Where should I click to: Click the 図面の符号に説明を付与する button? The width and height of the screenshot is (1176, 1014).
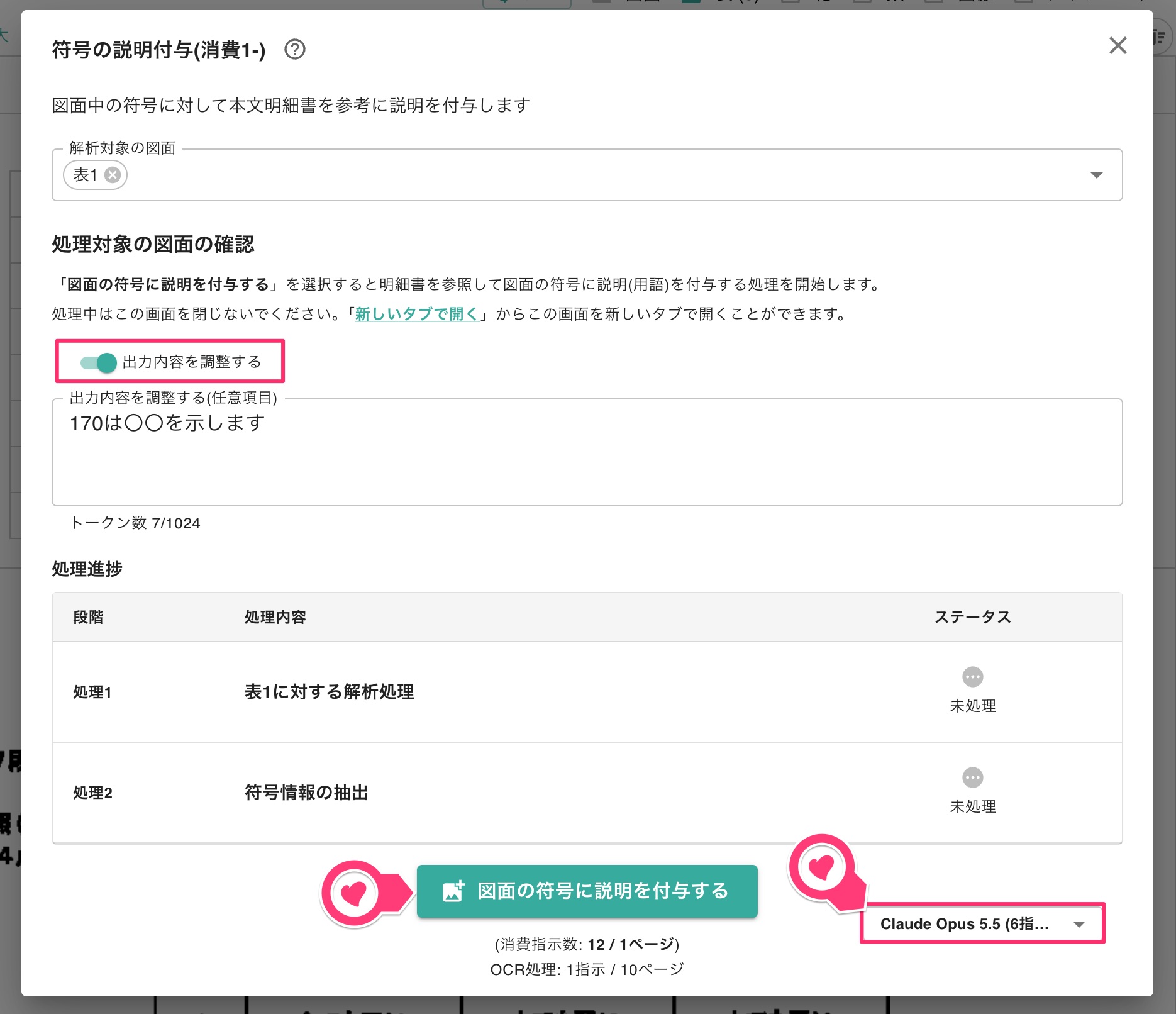tap(587, 891)
